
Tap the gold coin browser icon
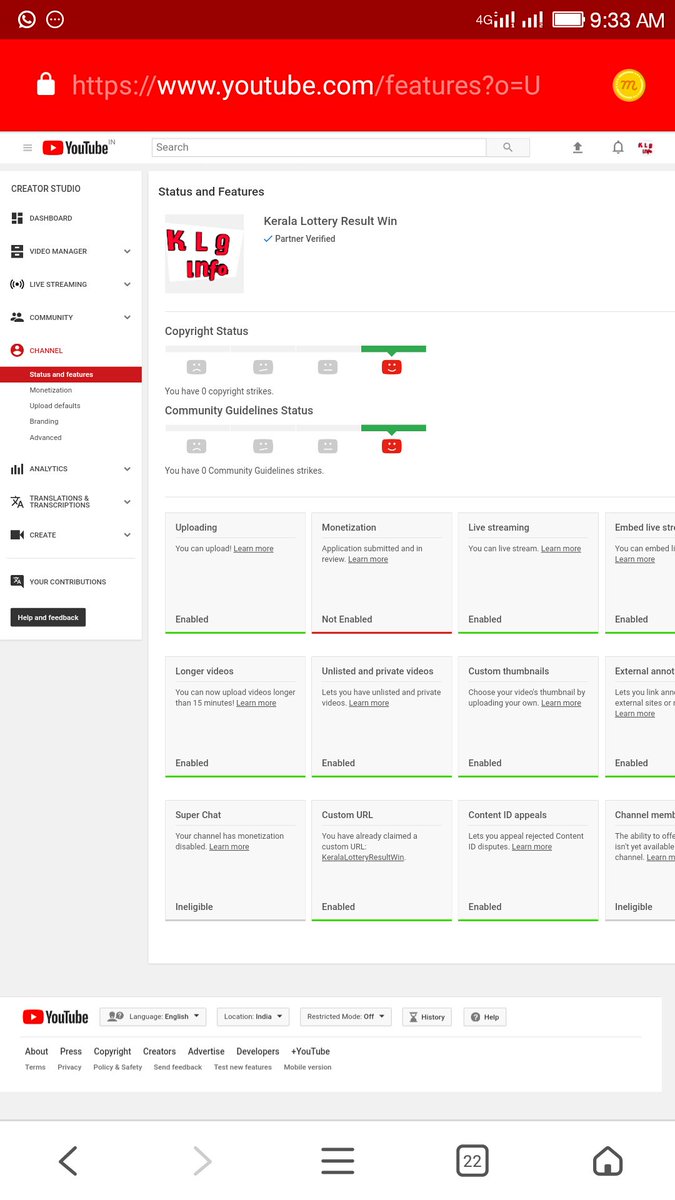(x=629, y=85)
